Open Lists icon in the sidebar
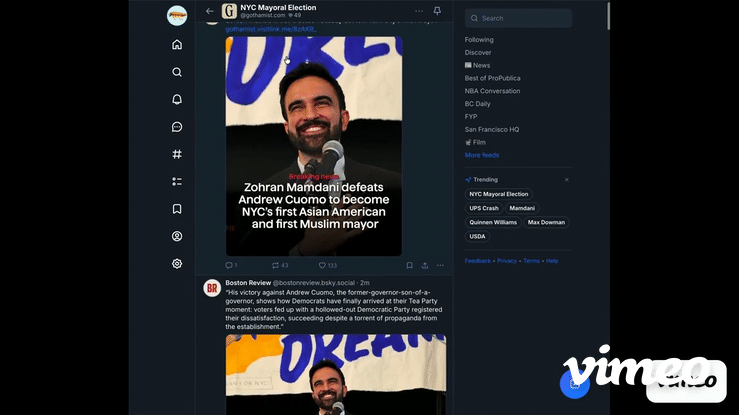 [x=177, y=182]
